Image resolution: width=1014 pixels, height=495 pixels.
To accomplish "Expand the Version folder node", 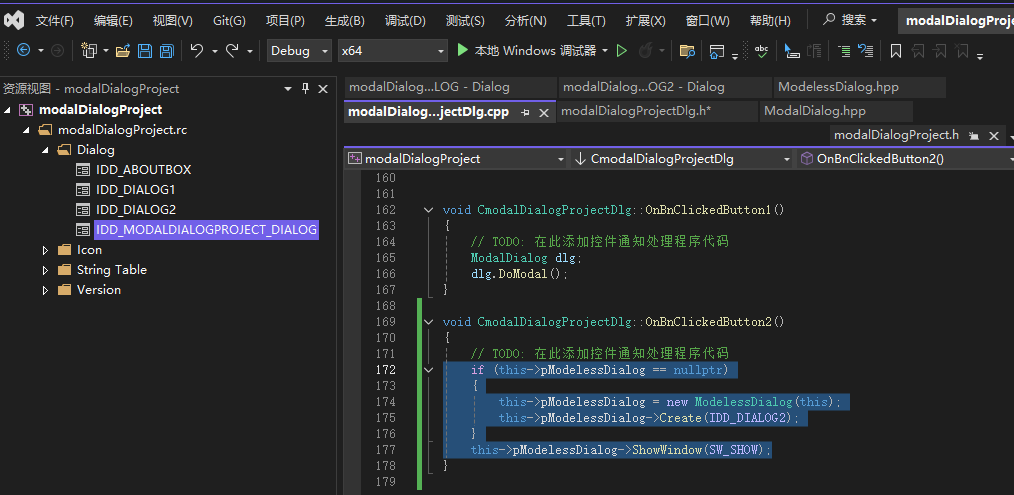I will pos(45,290).
